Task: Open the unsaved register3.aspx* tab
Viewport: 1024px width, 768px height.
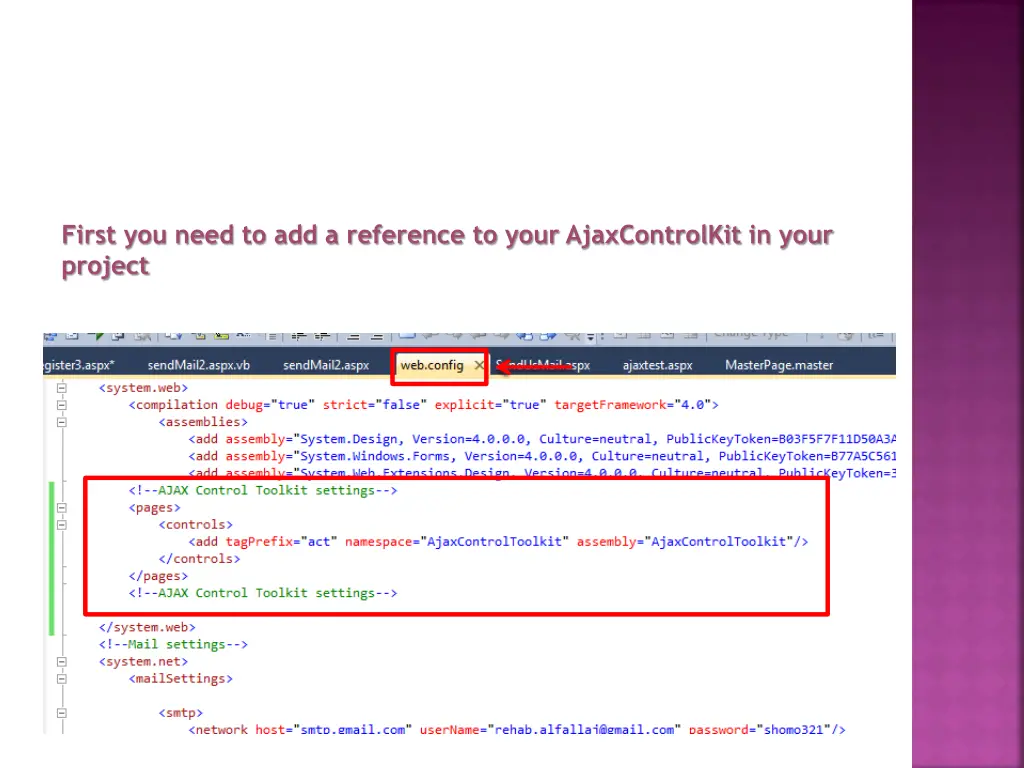Action: click(x=79, y=365)
